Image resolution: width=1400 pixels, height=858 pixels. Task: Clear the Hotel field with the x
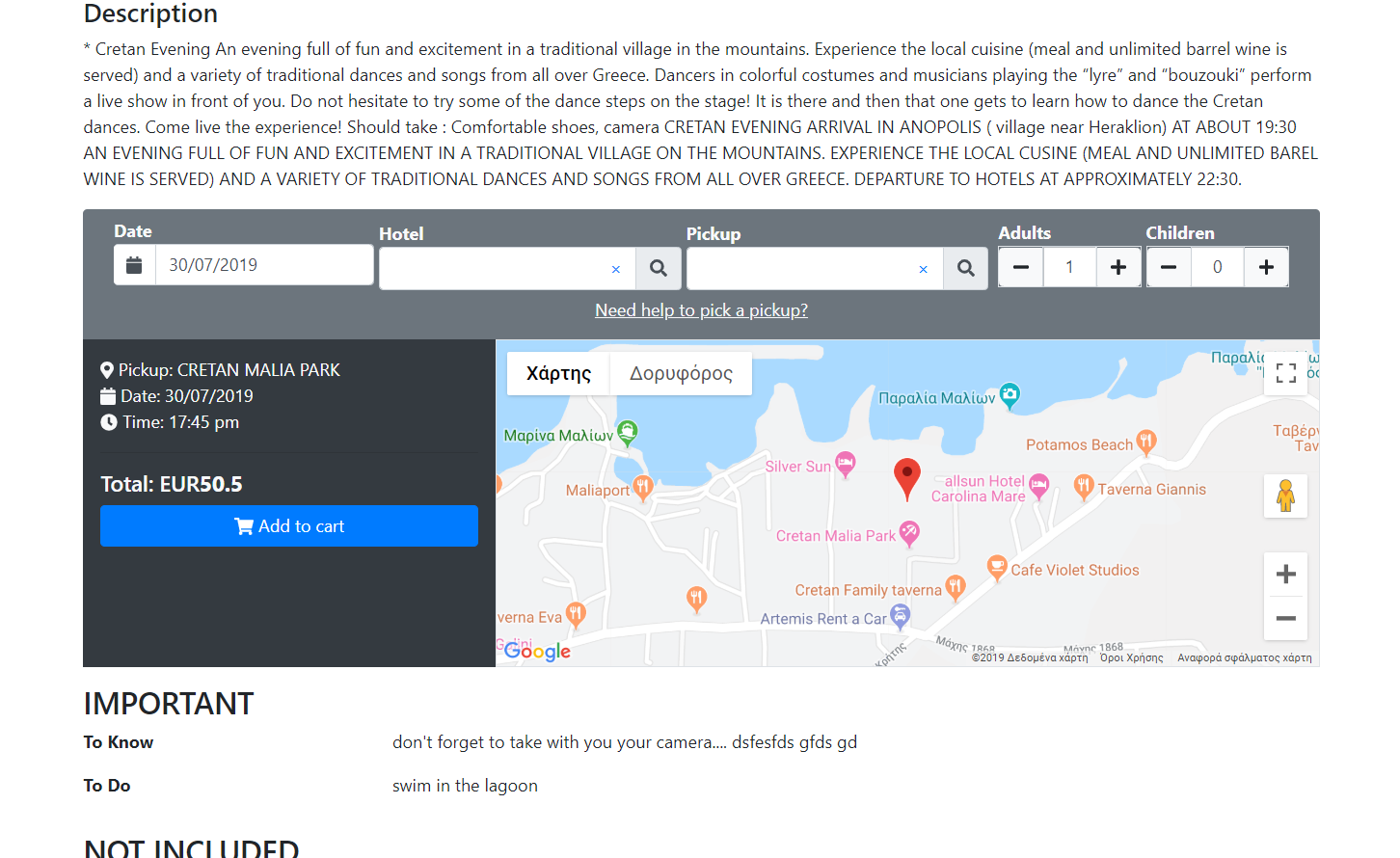click(x=616, y=269)
